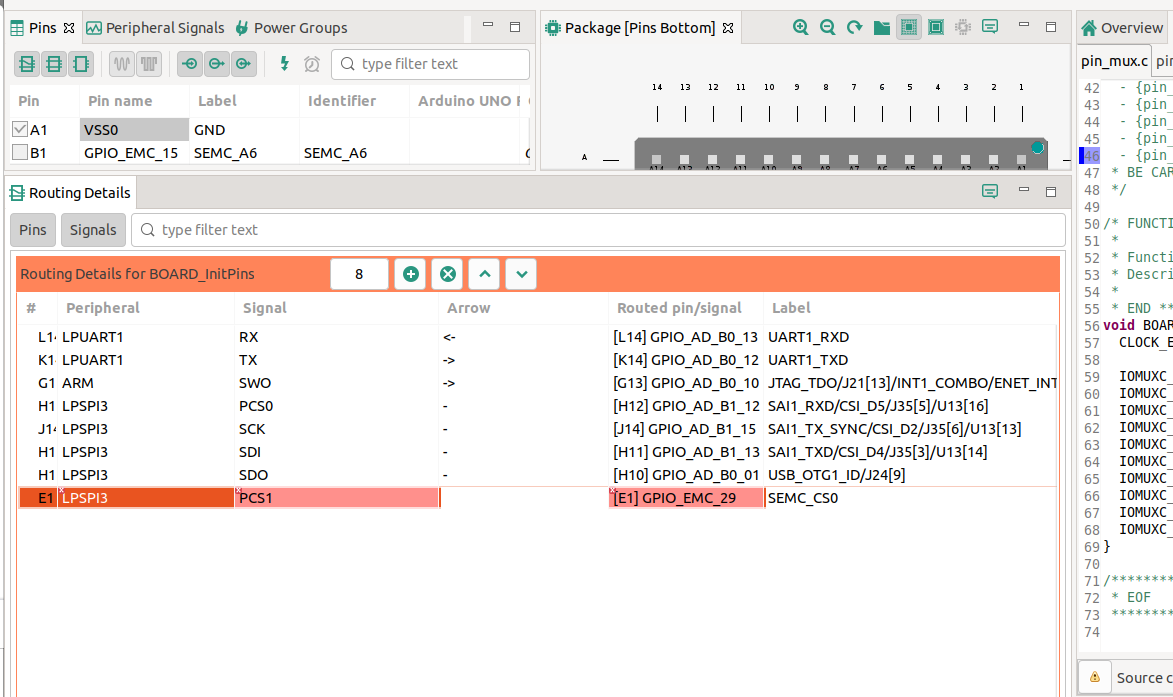Toggle the digital square-wave signal filter icon
Viewport: 1173px width, 697px height.
point(149,64)
